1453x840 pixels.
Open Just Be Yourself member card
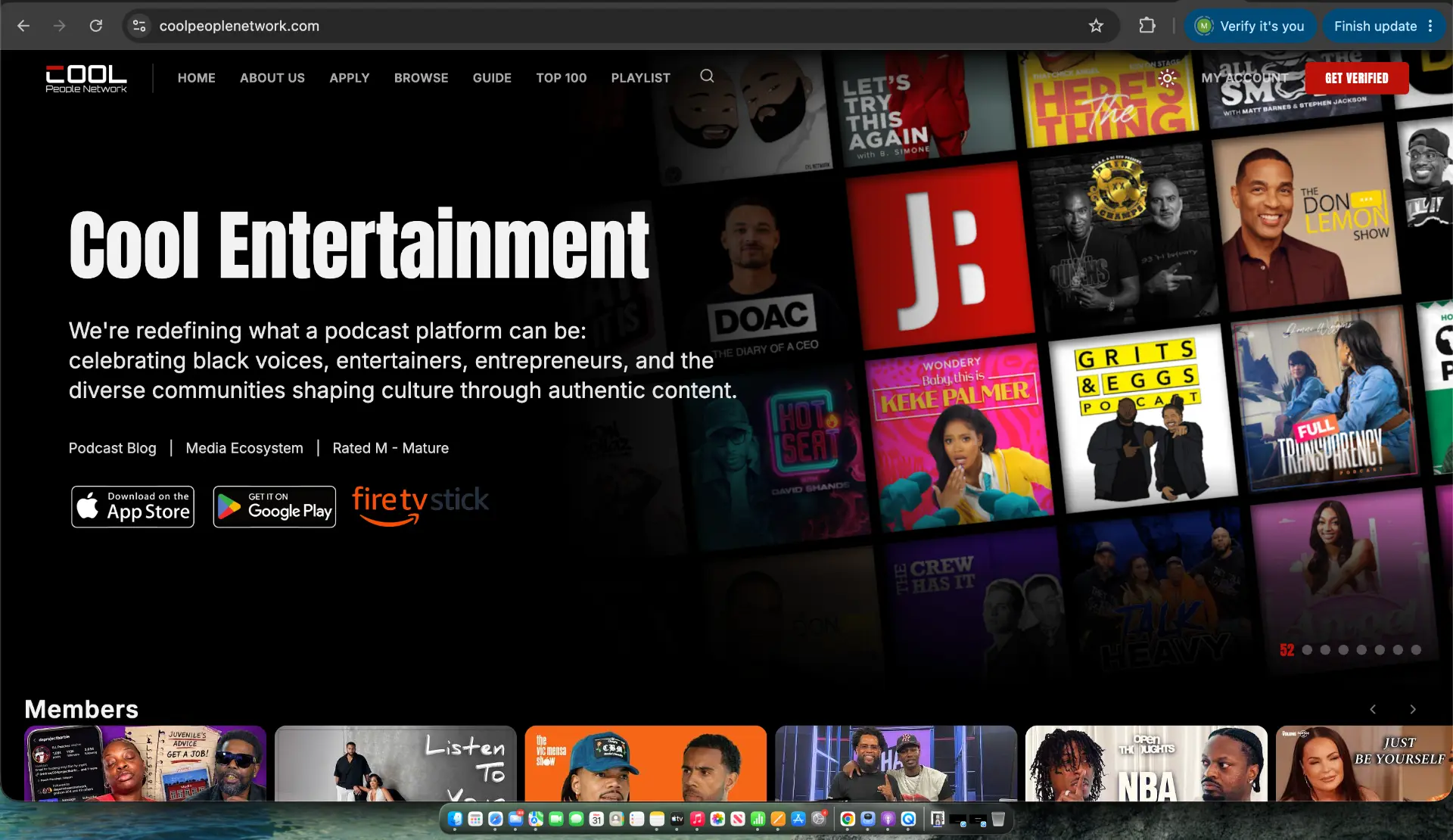pos(1364,764)
